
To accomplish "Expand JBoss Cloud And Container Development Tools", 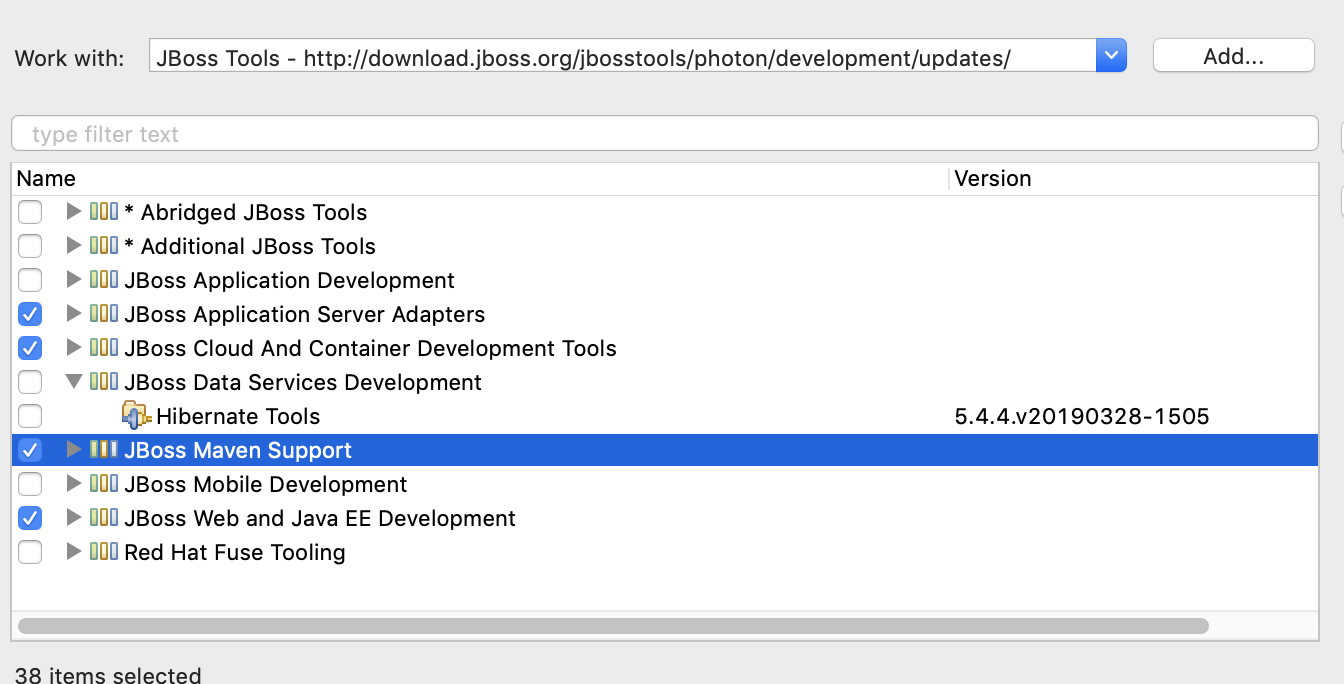I will coord(73,348).
